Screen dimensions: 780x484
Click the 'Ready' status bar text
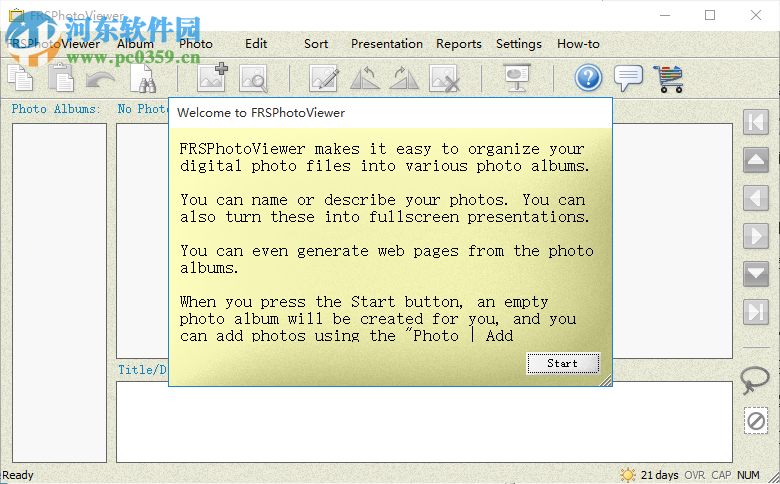(18, 475)
